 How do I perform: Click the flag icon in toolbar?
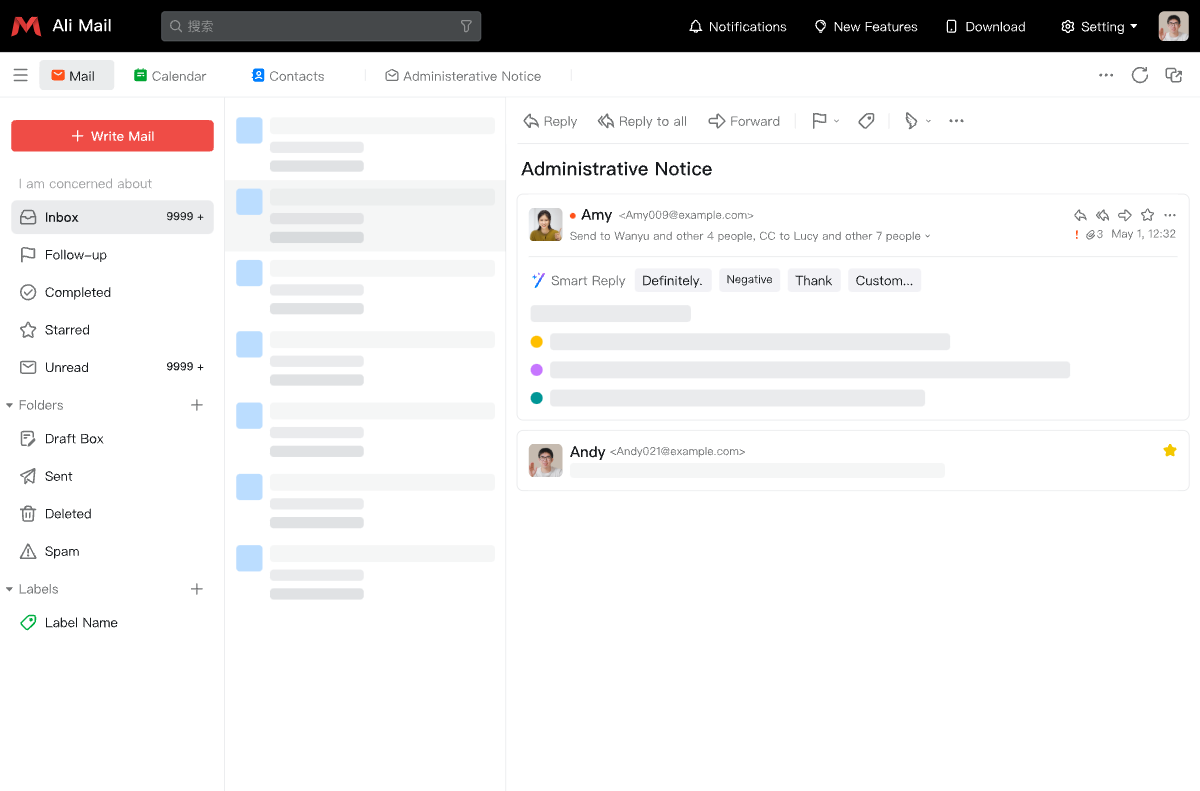[x=819, y=121]
